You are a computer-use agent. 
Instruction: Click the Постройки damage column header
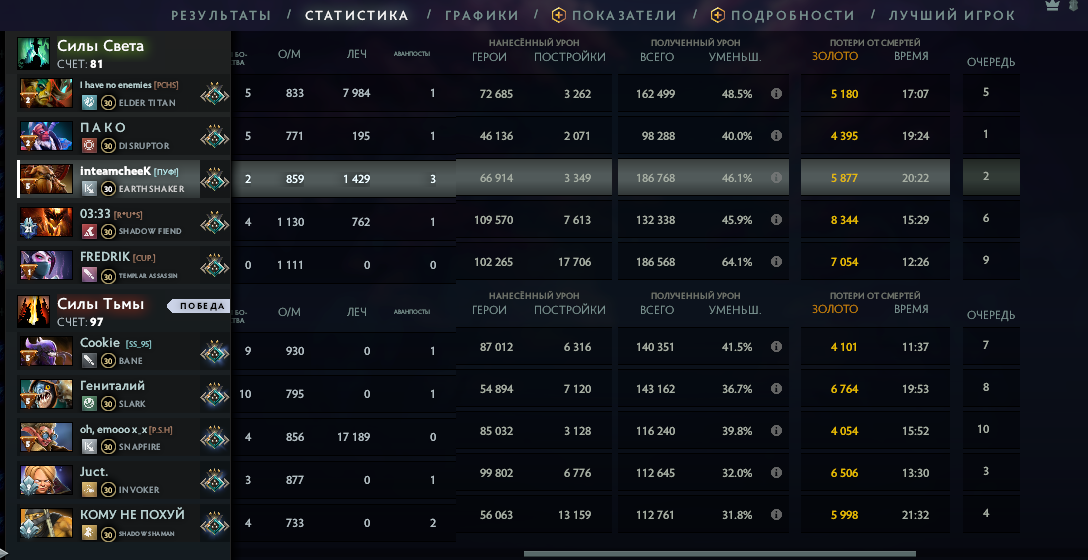tap(570, 57)
